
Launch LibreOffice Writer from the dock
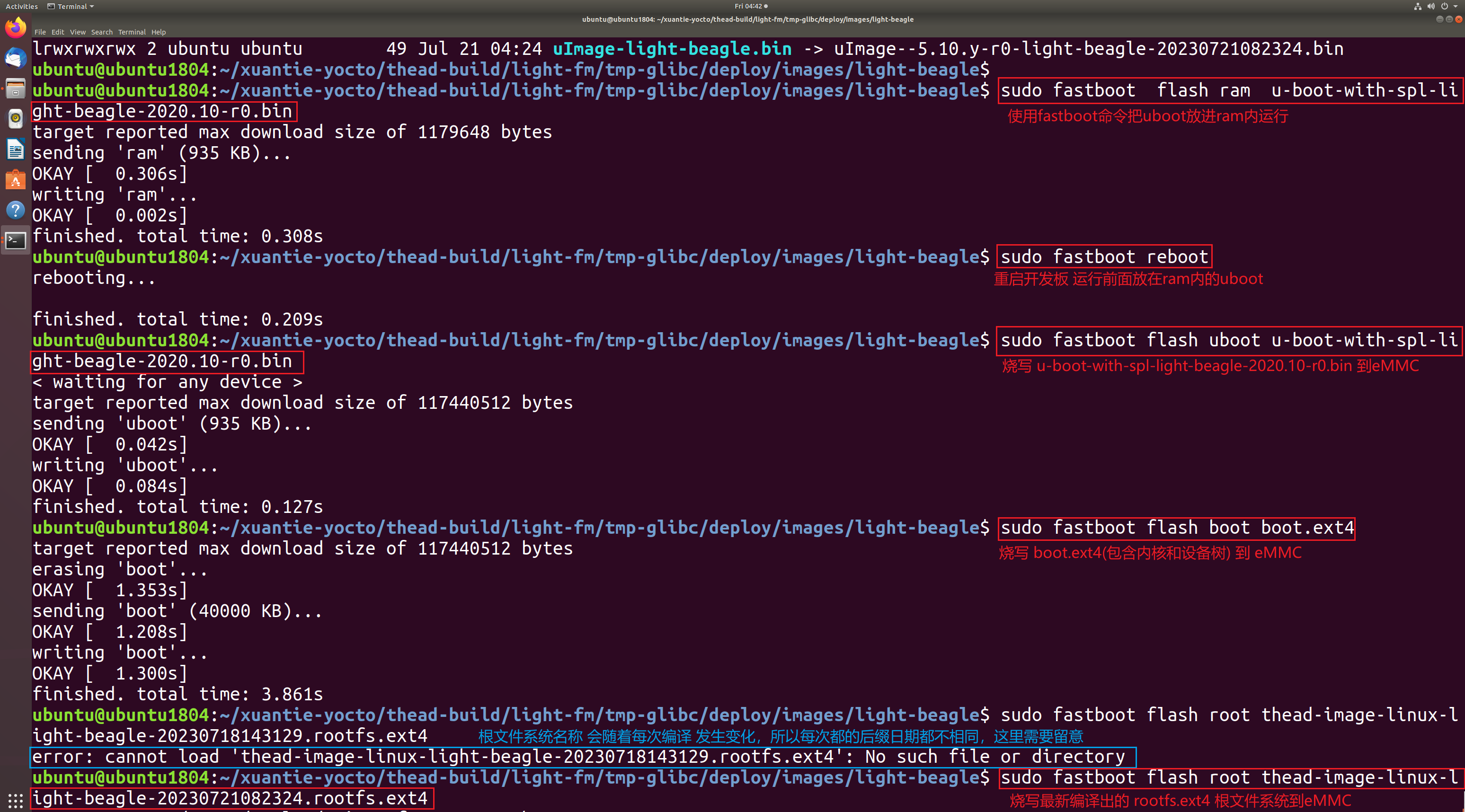(15, 150)
